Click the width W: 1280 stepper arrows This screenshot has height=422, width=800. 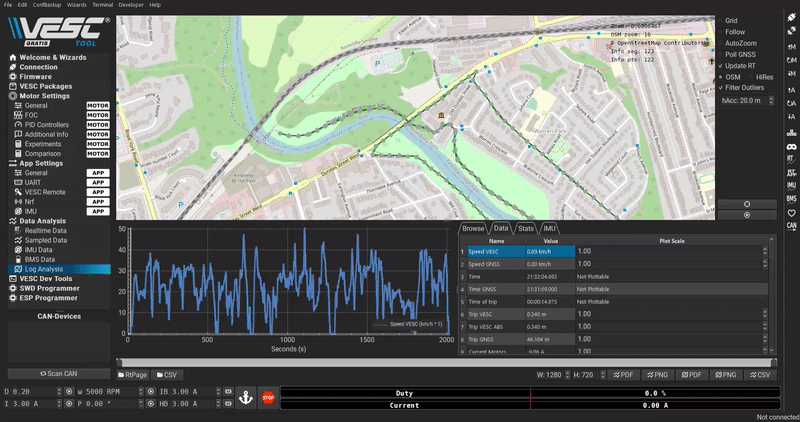[x=567, y=375]
